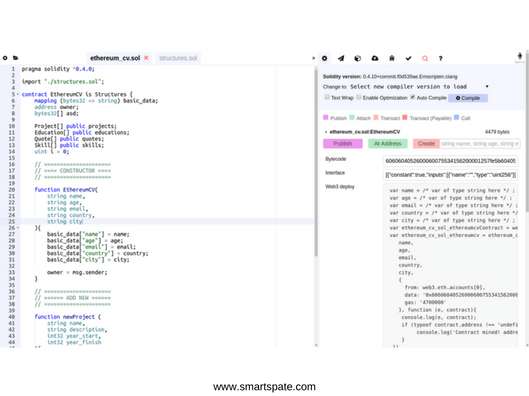Open the file explorer folder icon
The image size is (529, 396).
(x=16, y=58)
